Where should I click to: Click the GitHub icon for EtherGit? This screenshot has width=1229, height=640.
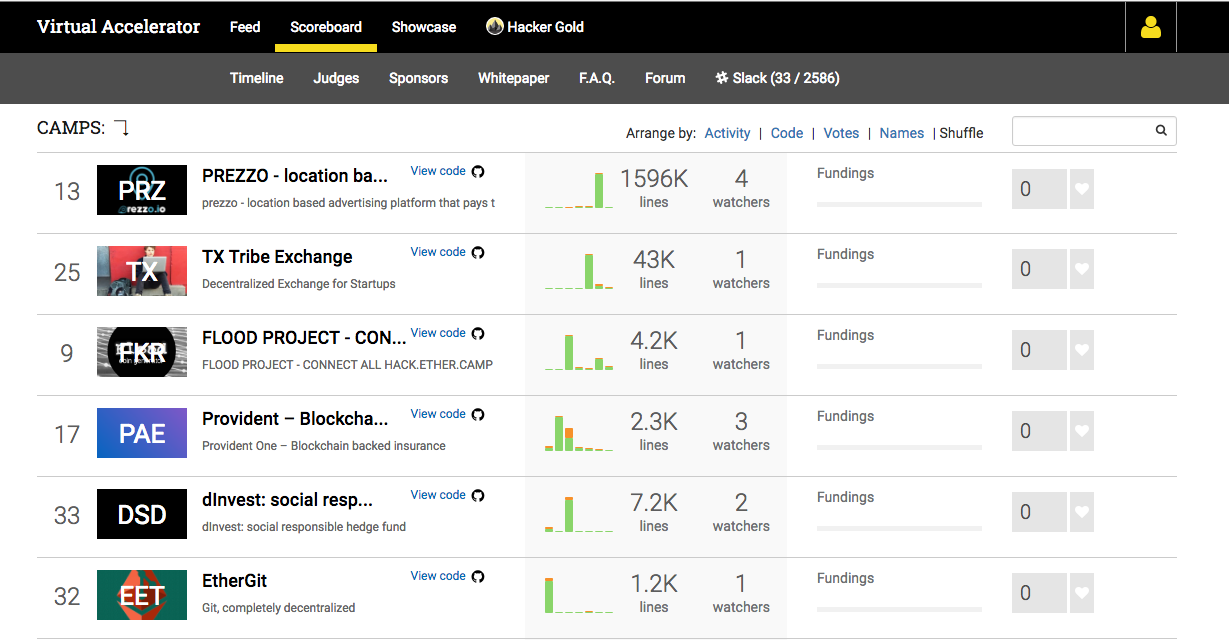coord(478,576)
